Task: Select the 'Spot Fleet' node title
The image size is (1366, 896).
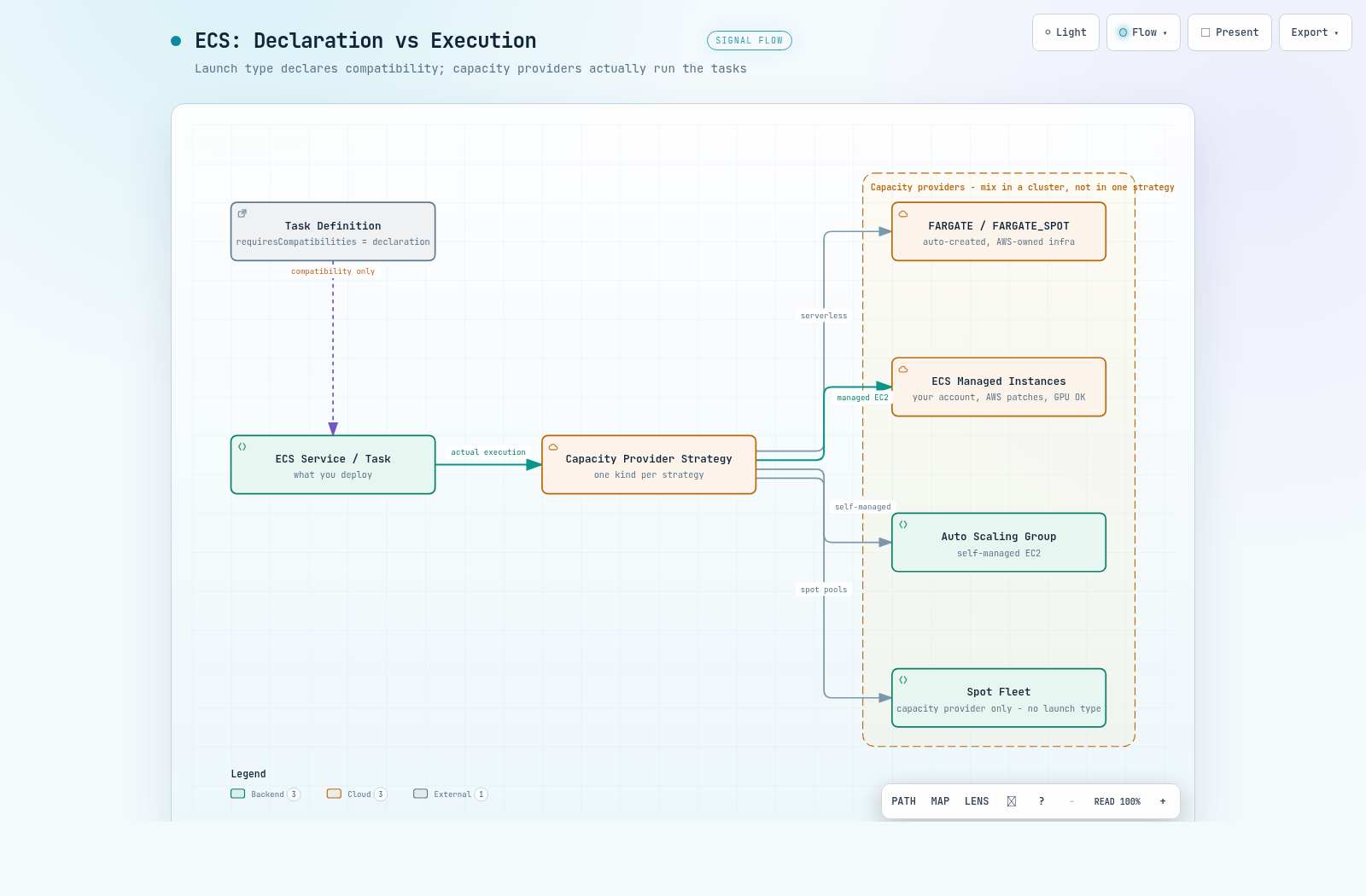Action: [999, 692]
